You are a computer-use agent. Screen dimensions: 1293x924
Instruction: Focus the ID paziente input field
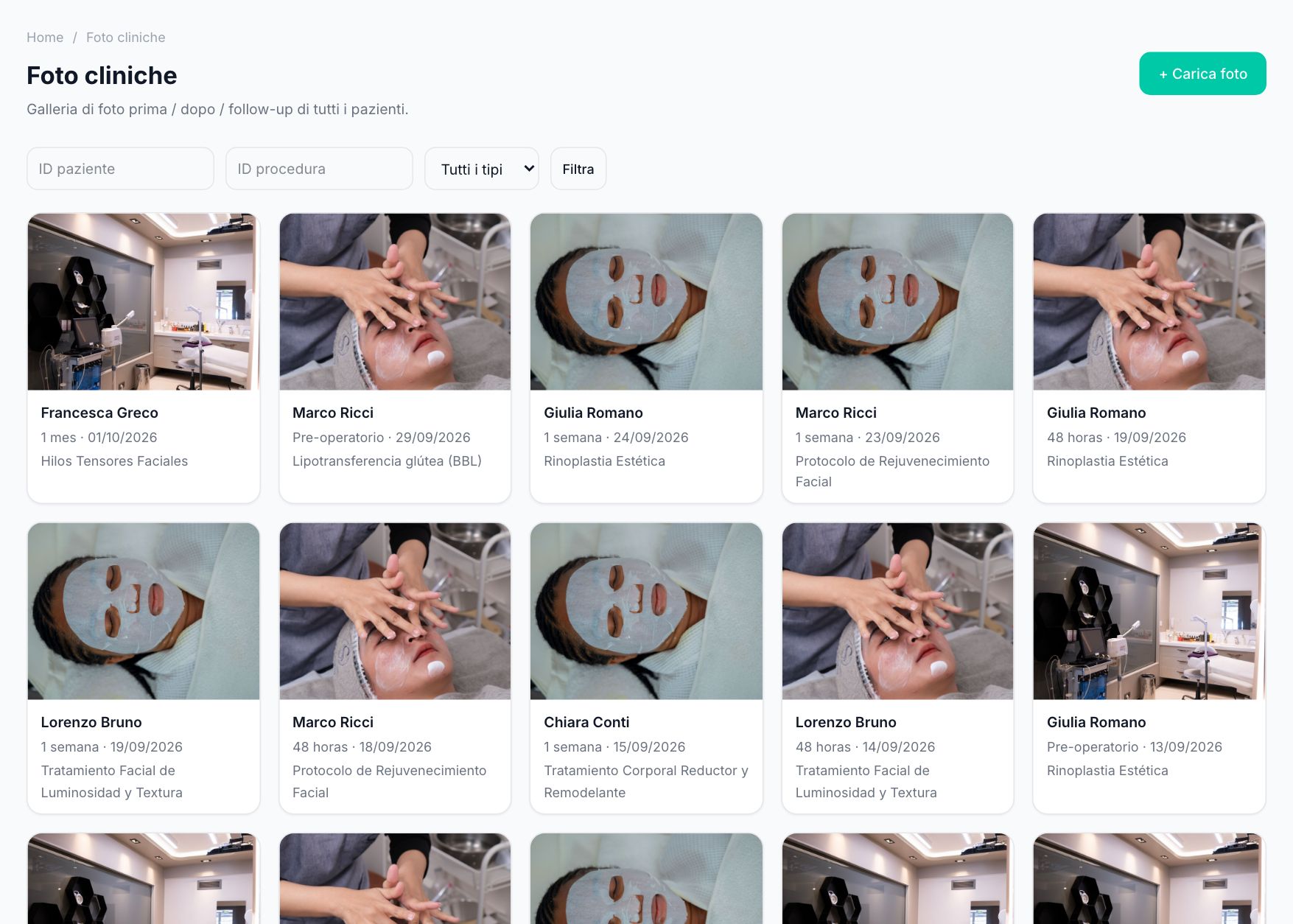120,169
